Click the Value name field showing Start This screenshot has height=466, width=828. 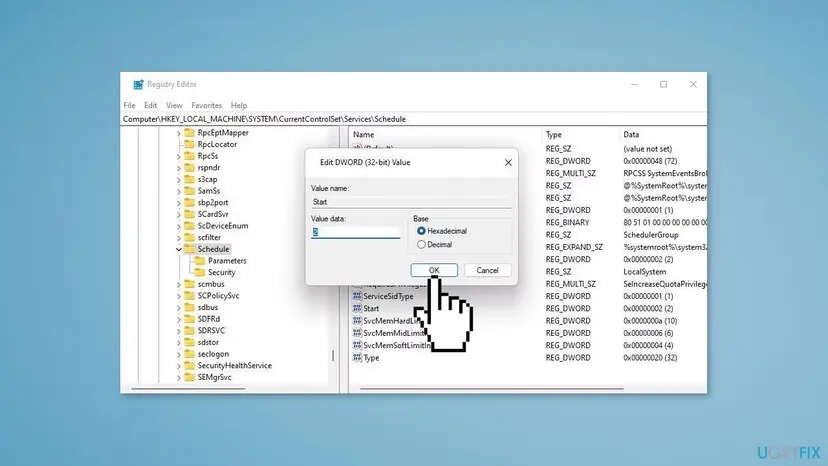411,202
